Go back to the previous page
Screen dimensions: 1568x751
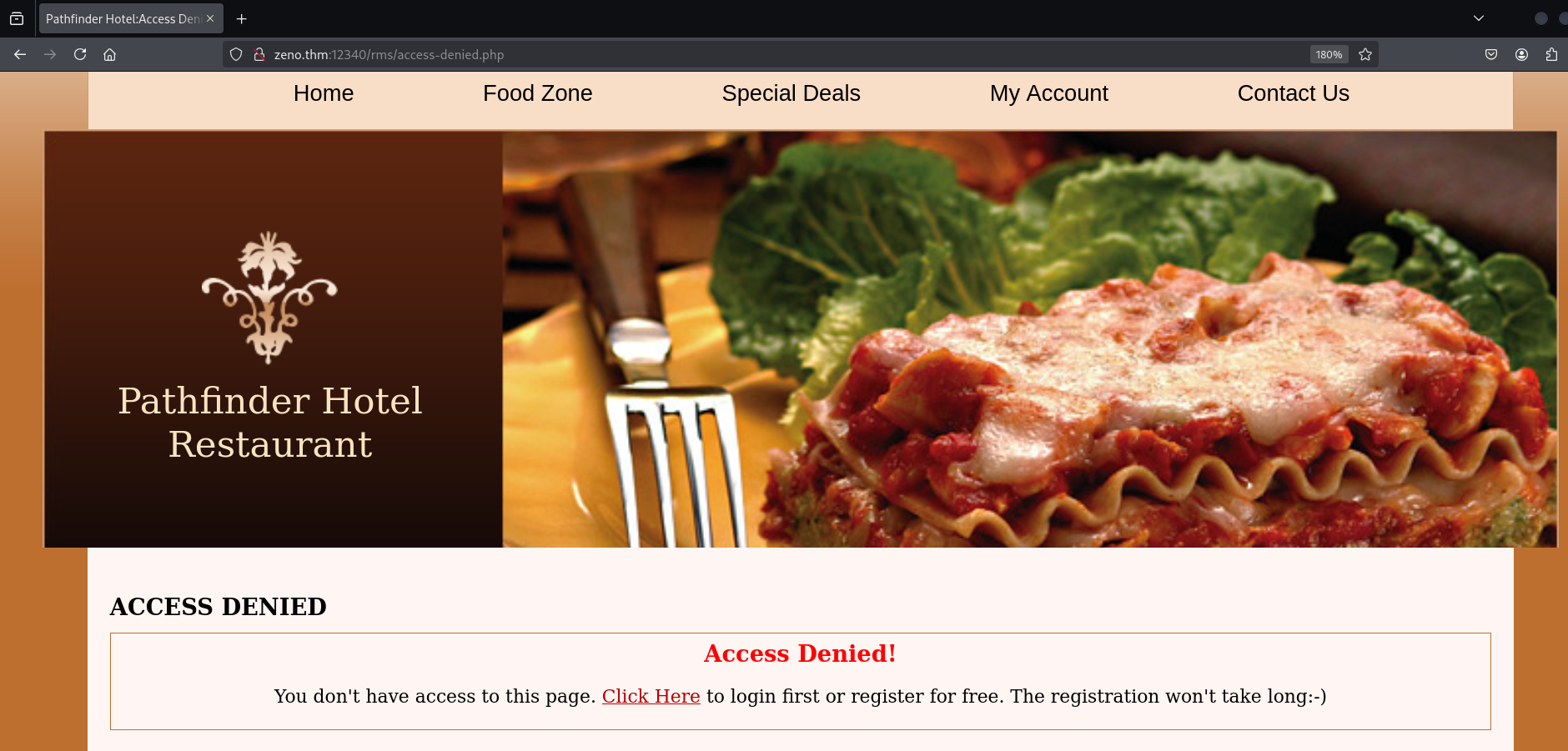point(20,54)
